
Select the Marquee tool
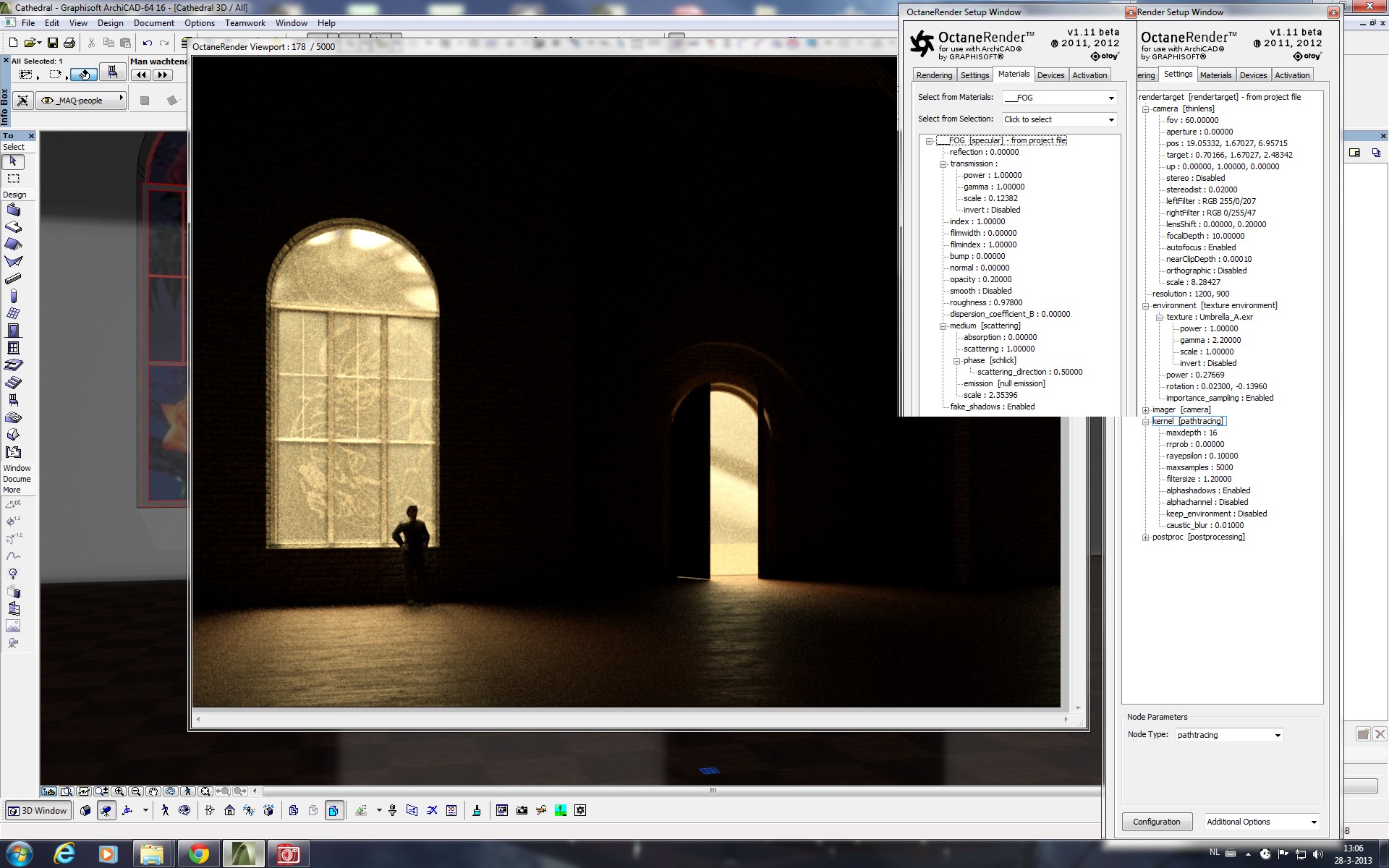[13, 179]
